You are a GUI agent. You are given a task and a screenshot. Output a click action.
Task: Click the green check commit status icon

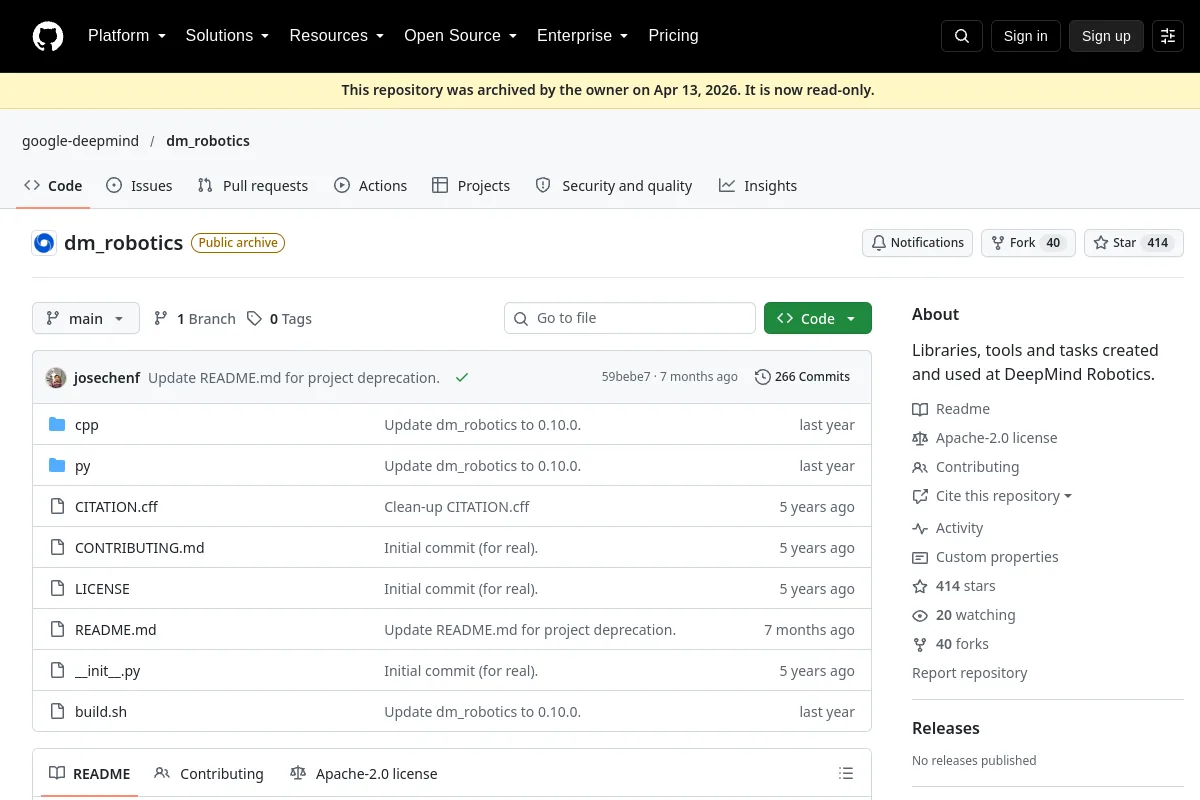coord(462,377)
